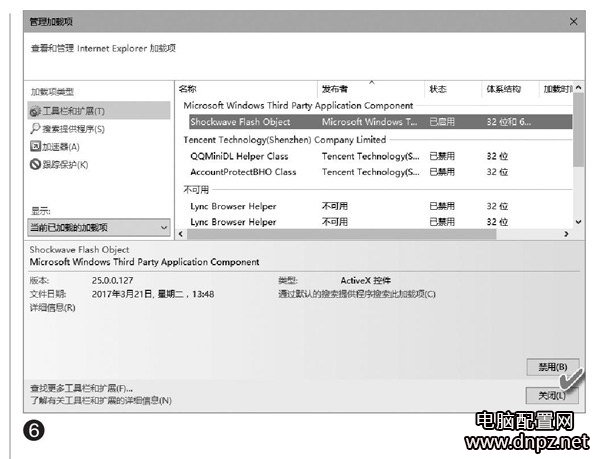Click the file date 2017年3月21日 value
This screenshot has width=600, height=459.
tap(153, 294)
